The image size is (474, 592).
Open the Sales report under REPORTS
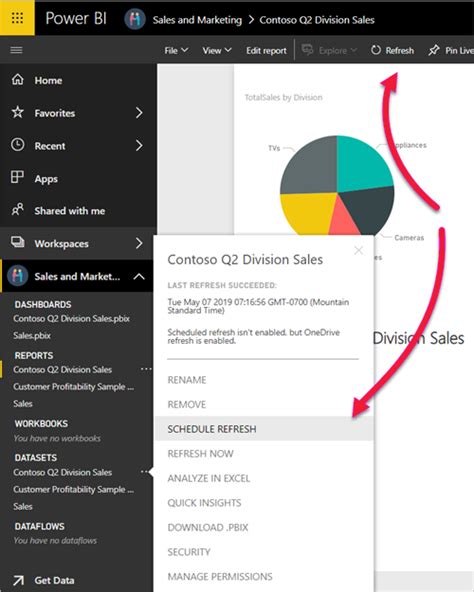pos(23,404)
